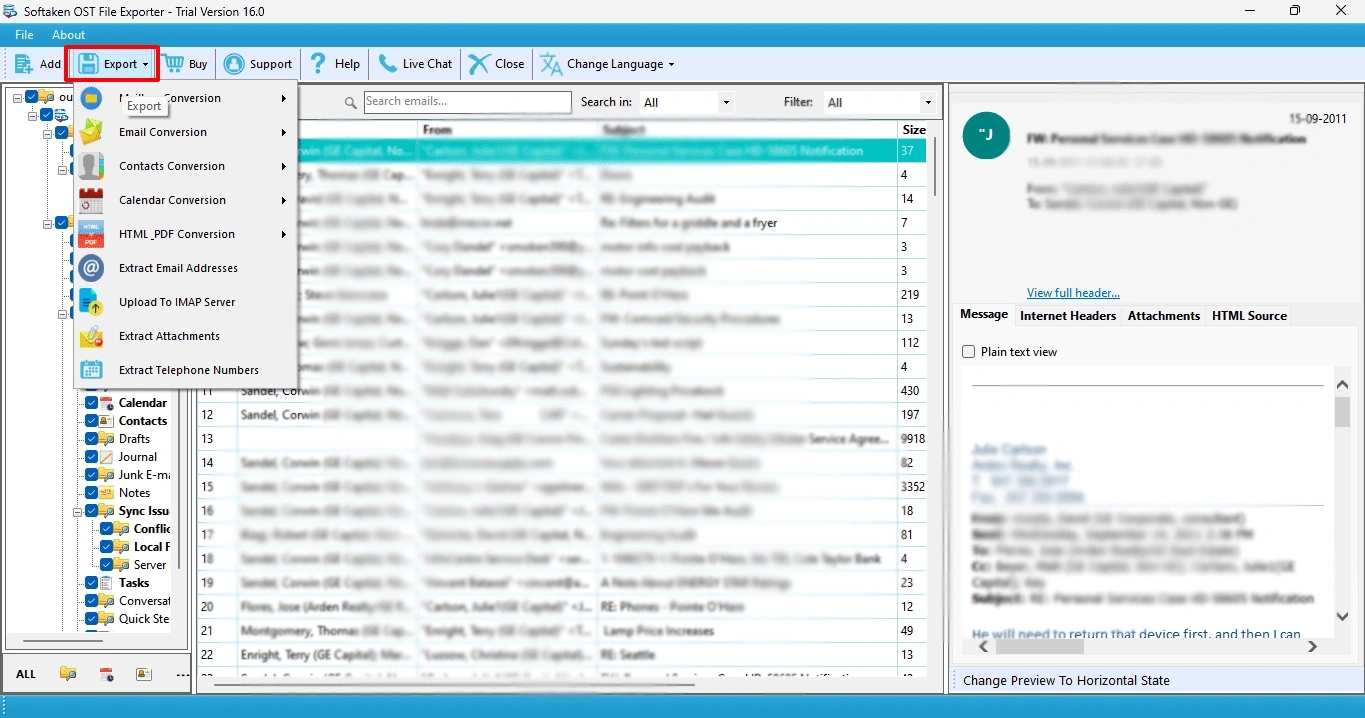Open the Buy shopping cart icon
The image size is (1365, 718).
173,64
